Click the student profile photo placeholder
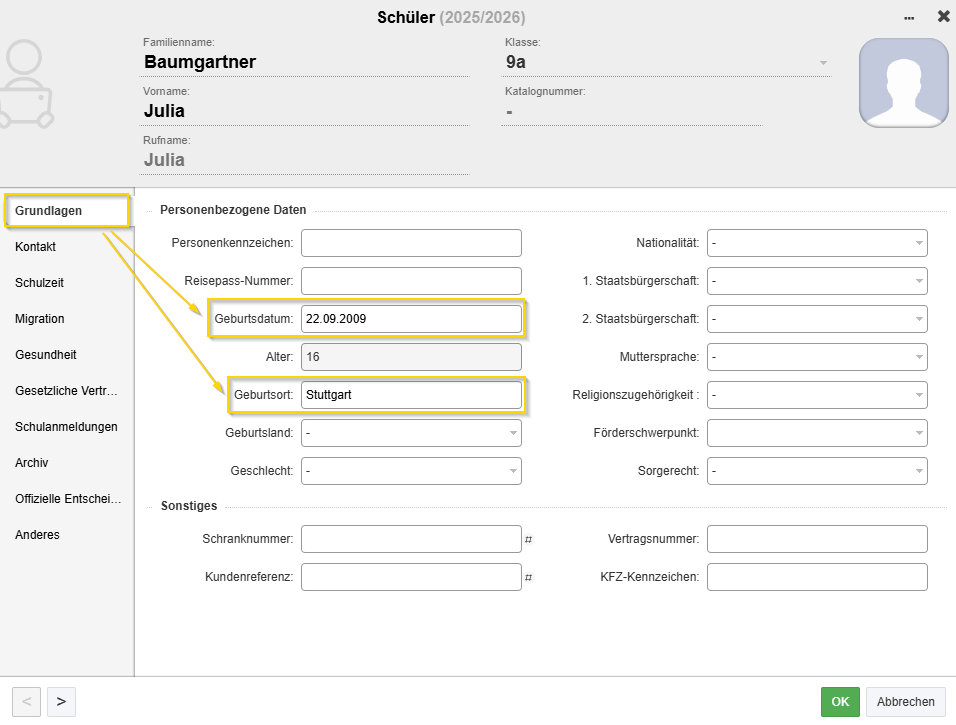Viewport: 956px width, 725px height. coord(903,83)
